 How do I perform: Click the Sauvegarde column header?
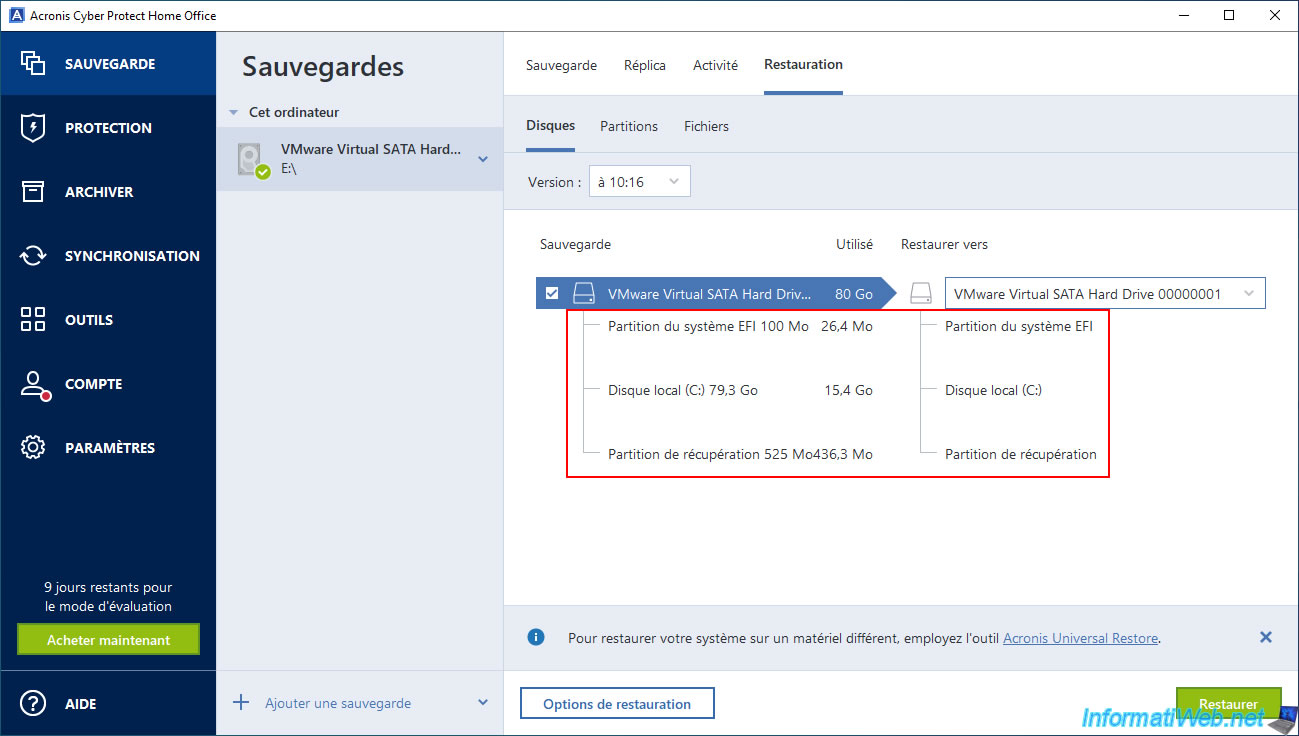coord(575,244)
